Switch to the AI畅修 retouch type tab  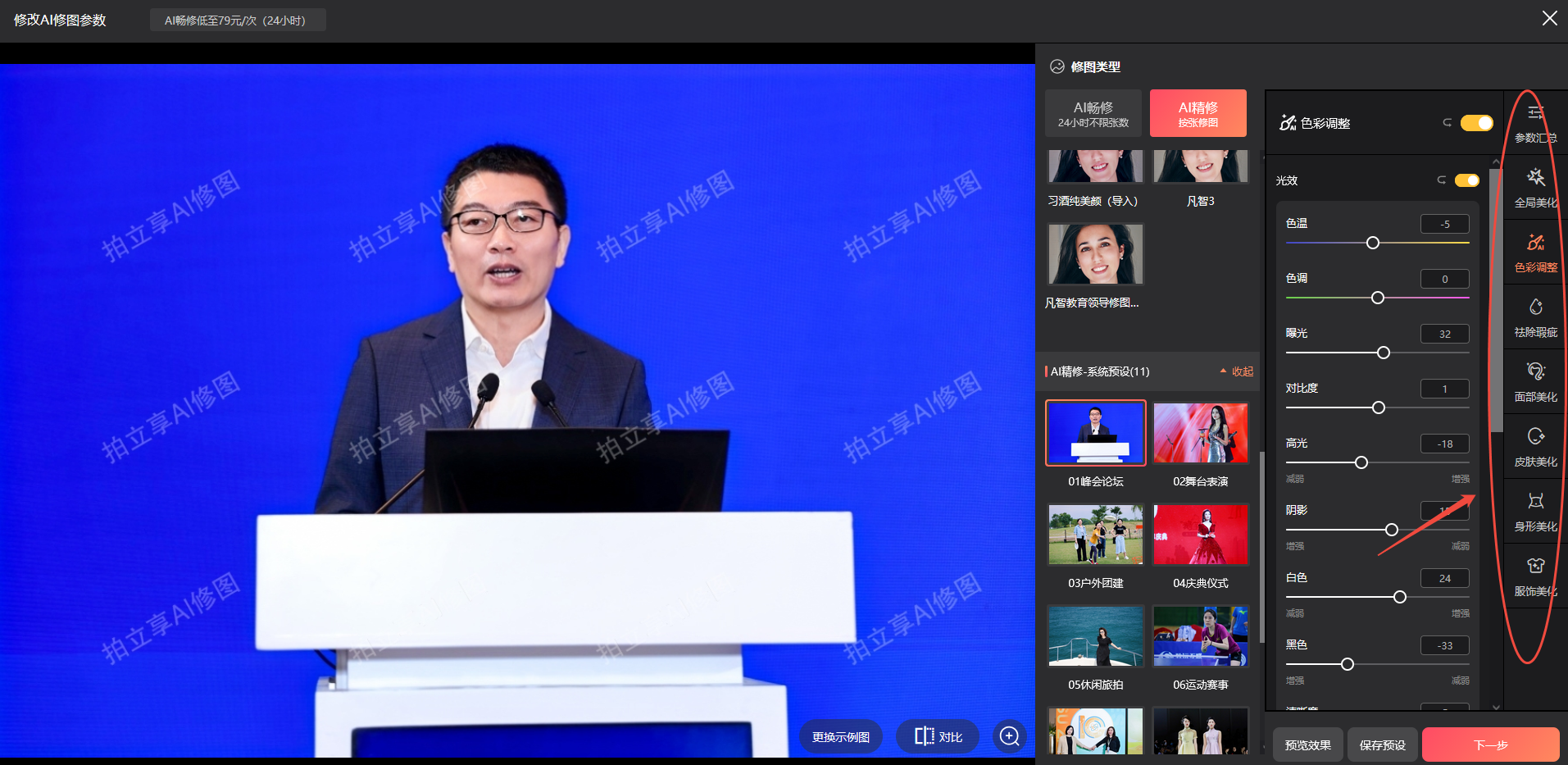1093,113
